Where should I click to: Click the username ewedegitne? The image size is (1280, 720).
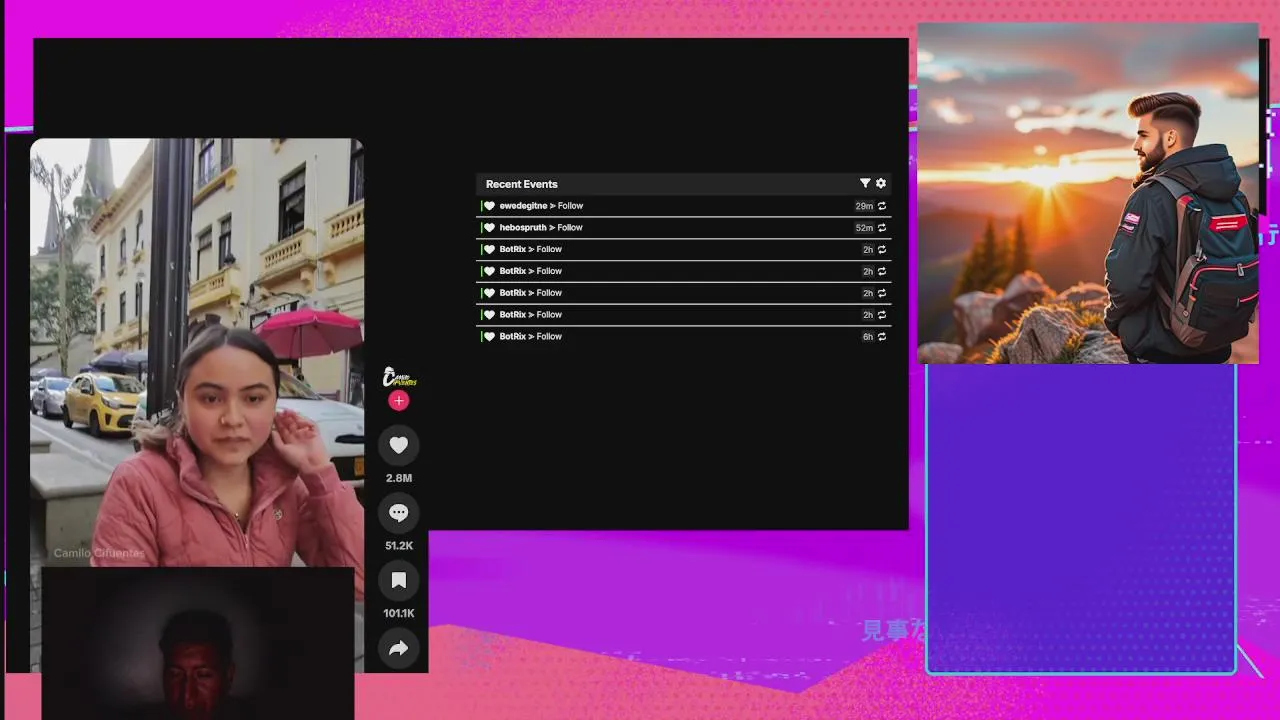coord(523,206)
